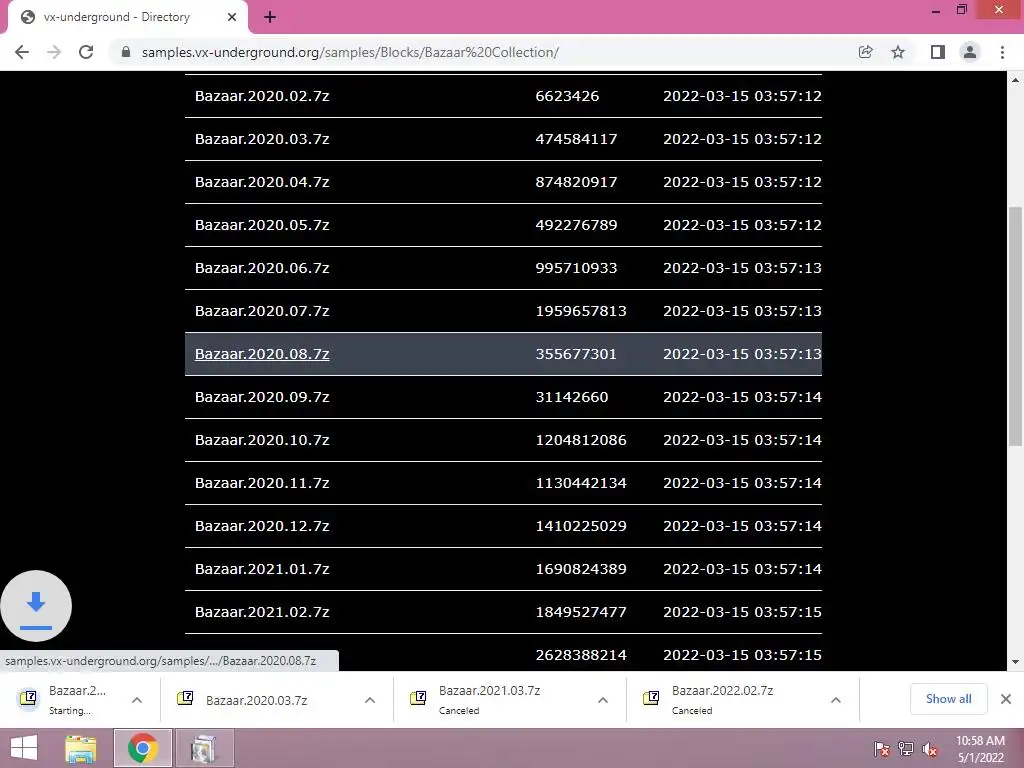Open the Bazaar.2020.02.7z file link

tap(262, 96)
